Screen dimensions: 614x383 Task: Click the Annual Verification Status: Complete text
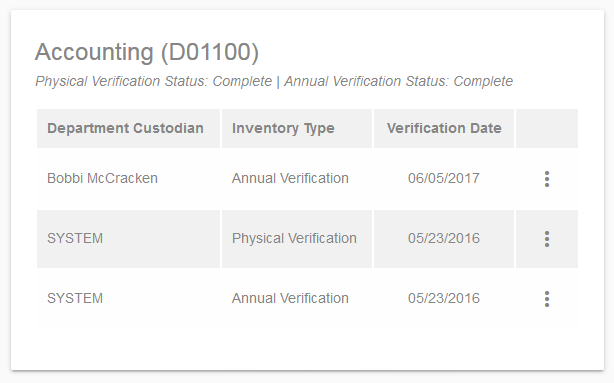click(x=399, y=81)
